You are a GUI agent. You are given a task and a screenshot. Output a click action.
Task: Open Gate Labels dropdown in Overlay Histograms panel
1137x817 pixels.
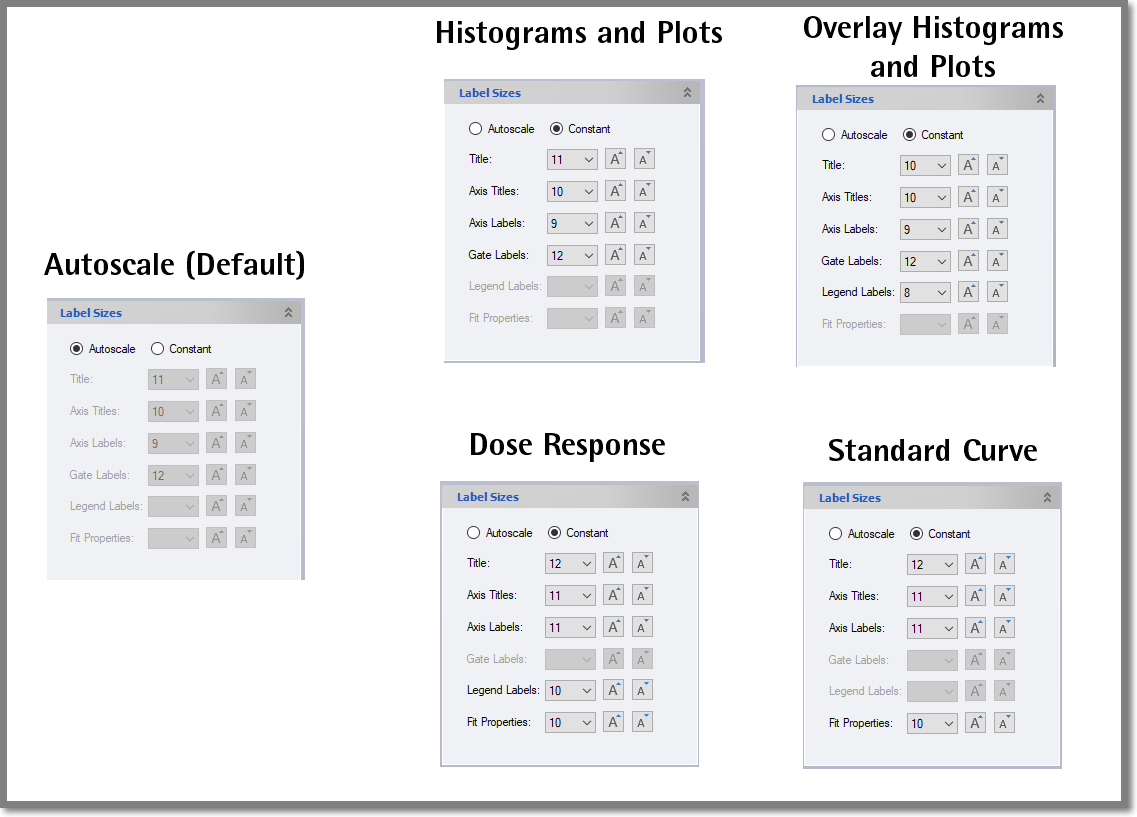(925, 261)
